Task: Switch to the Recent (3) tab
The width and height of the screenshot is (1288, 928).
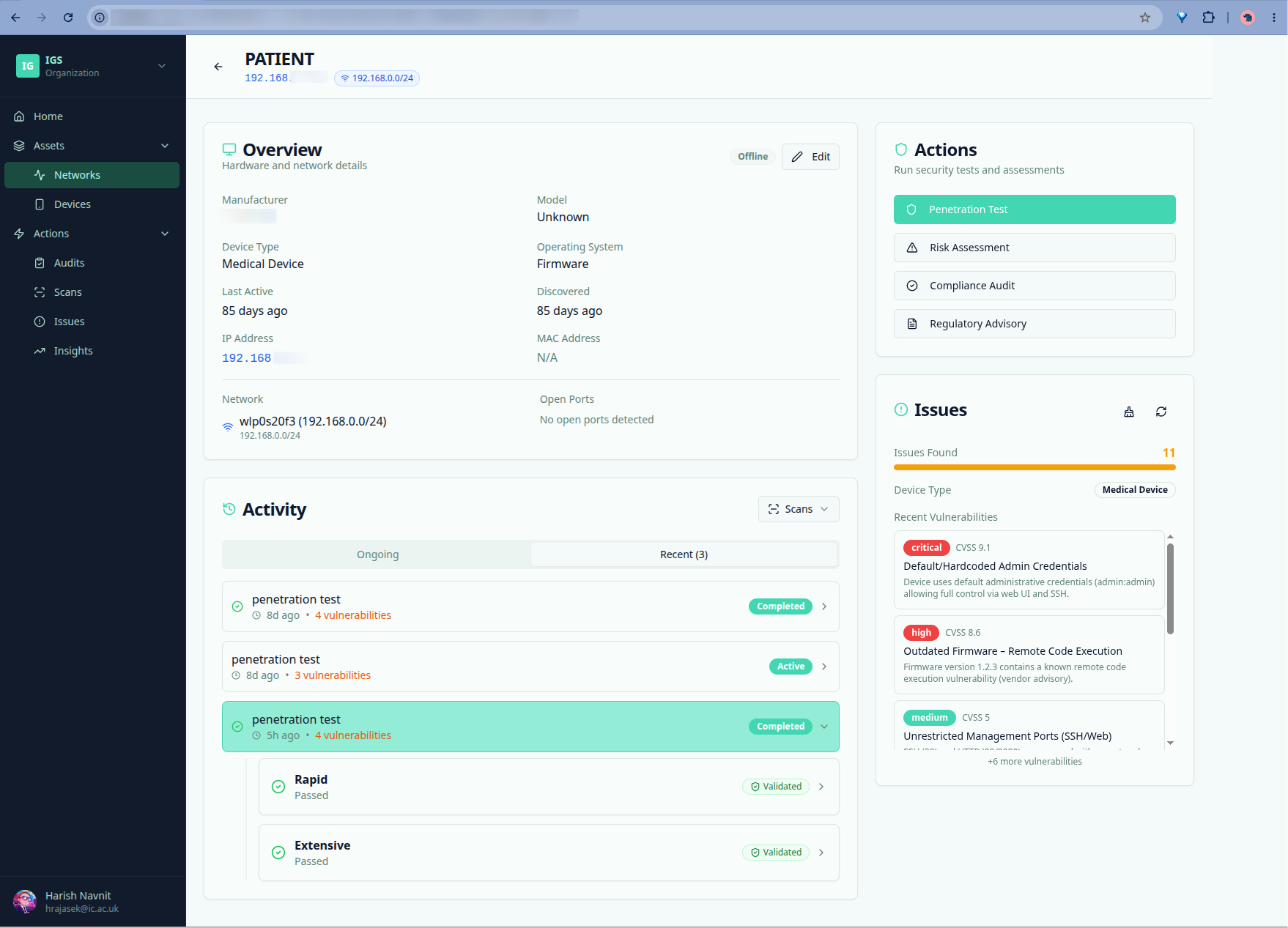Action: click(684, 554)
